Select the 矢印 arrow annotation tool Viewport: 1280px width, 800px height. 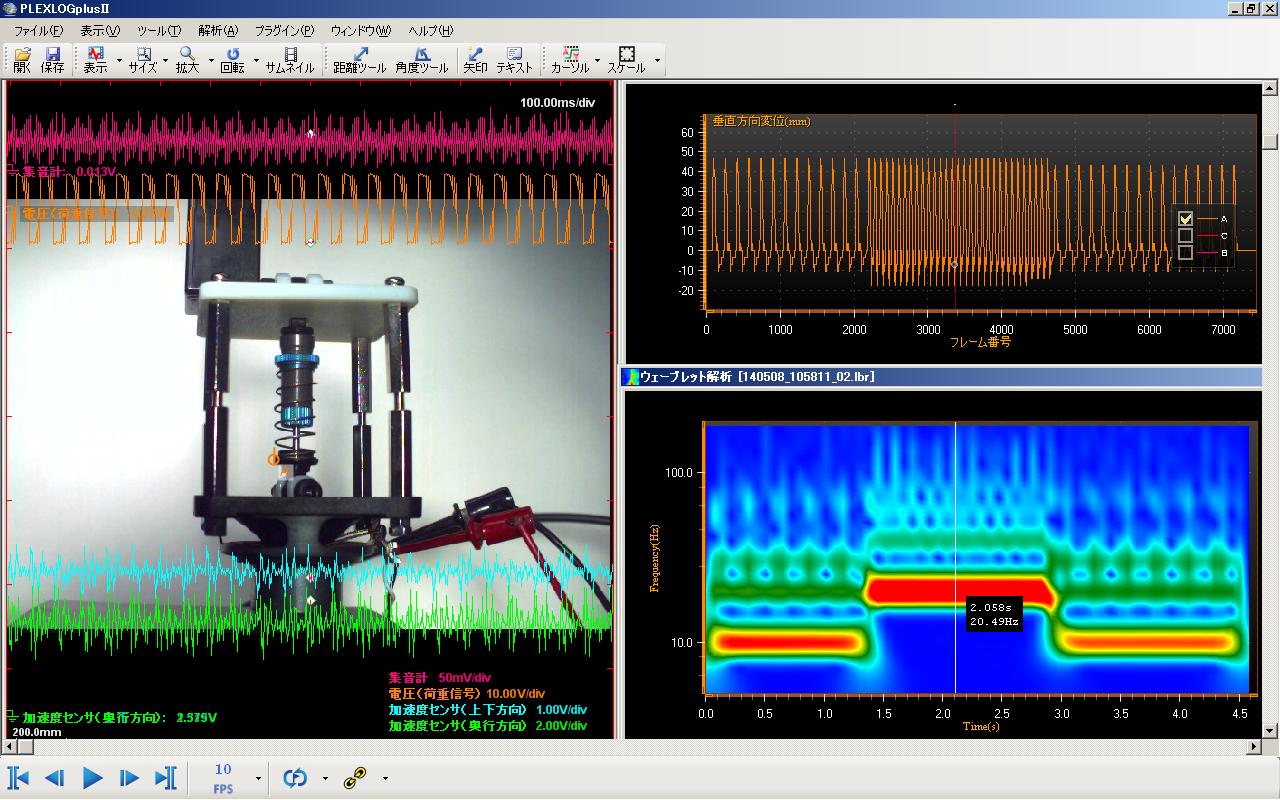pyautogui.click(x=475, y=60)
